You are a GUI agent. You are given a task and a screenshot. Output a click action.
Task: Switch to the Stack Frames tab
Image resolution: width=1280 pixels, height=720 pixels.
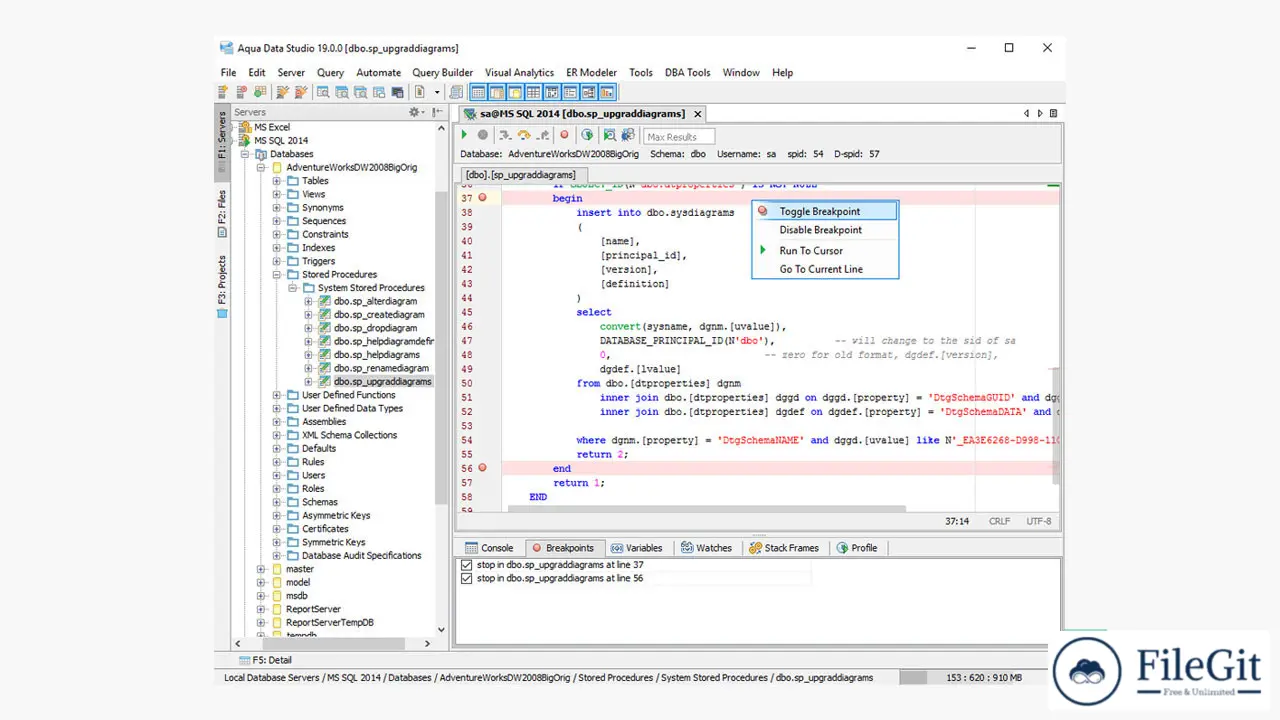click(x=784, y=548)
